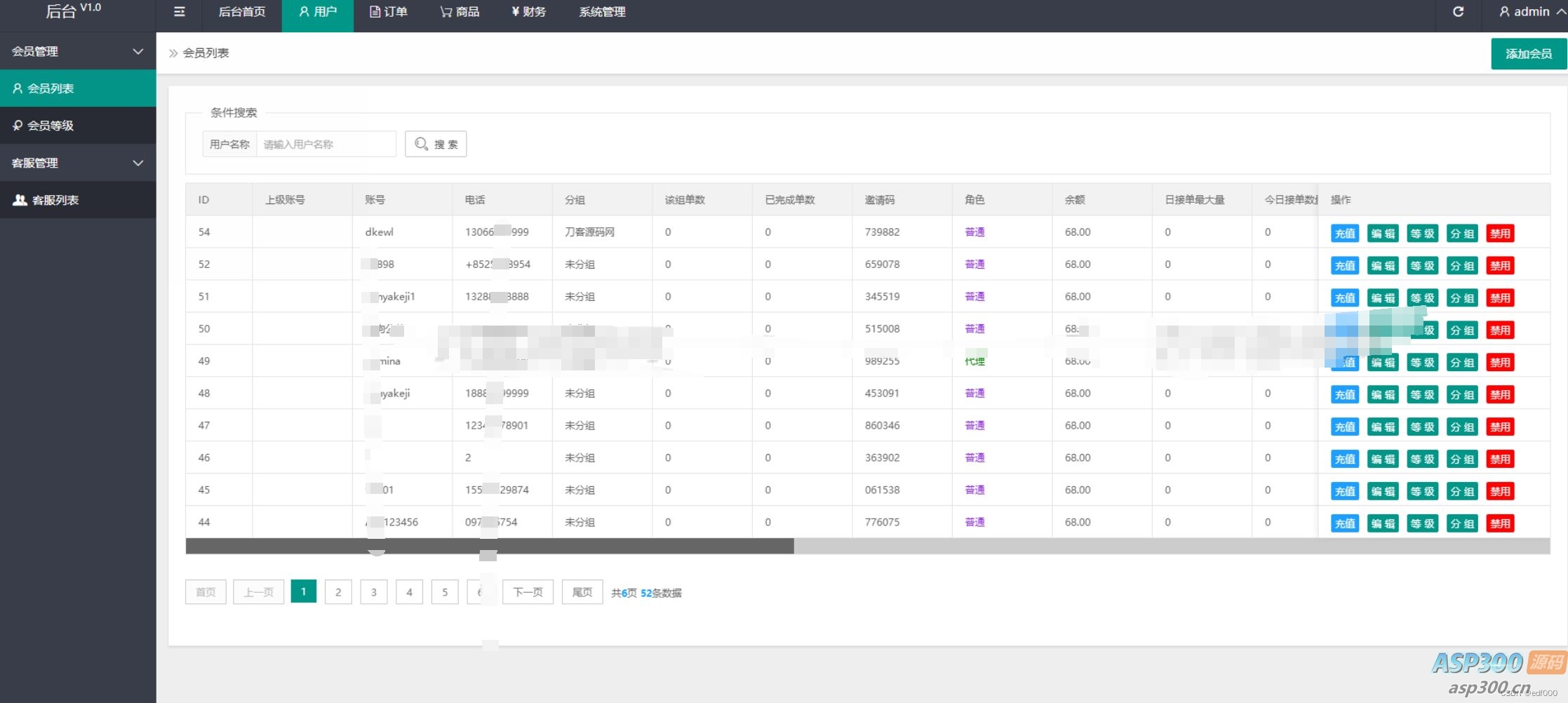Click the refresh icon in top bar
This screenshot has height=703, width=1568.
[1458, 12]
